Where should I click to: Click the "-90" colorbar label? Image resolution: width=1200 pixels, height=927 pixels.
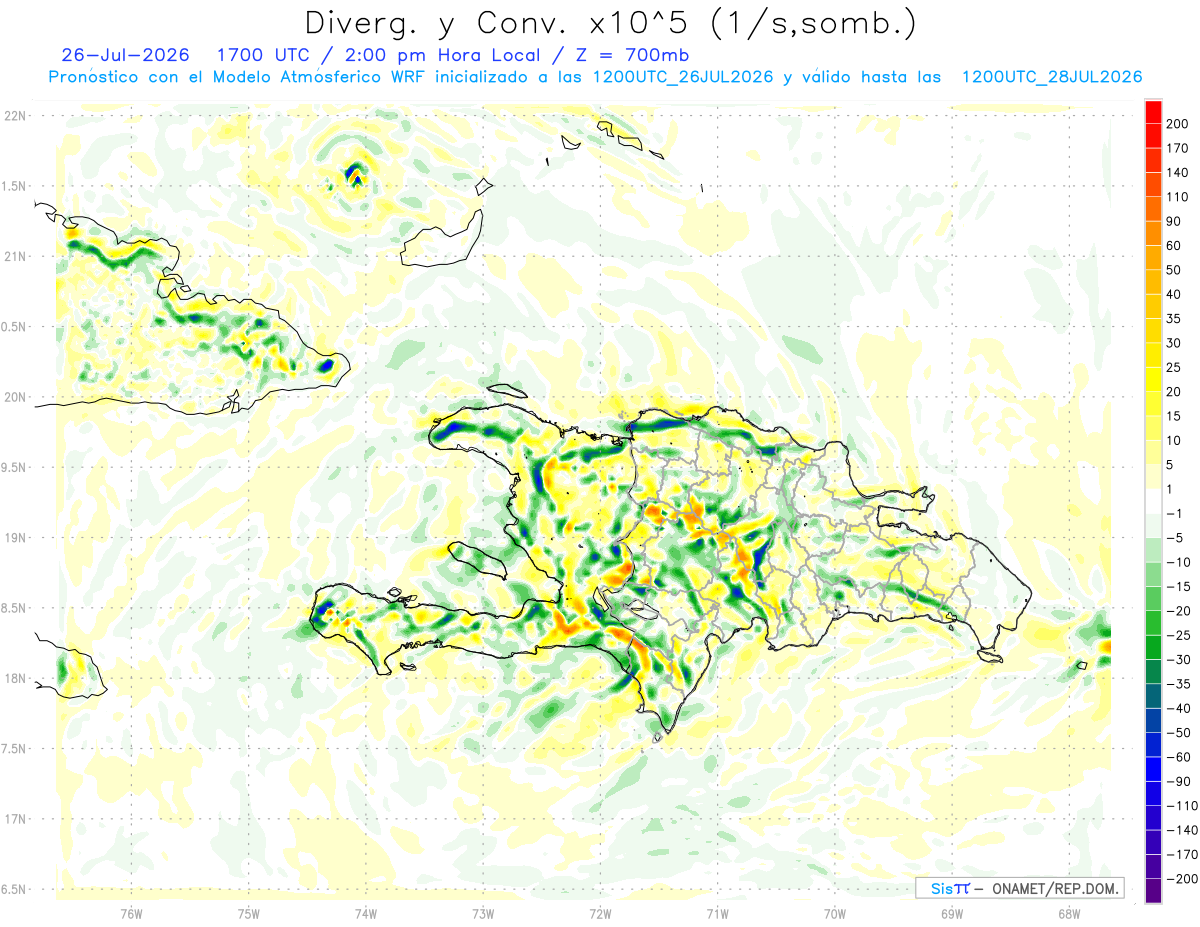(x=1177, y=781)
